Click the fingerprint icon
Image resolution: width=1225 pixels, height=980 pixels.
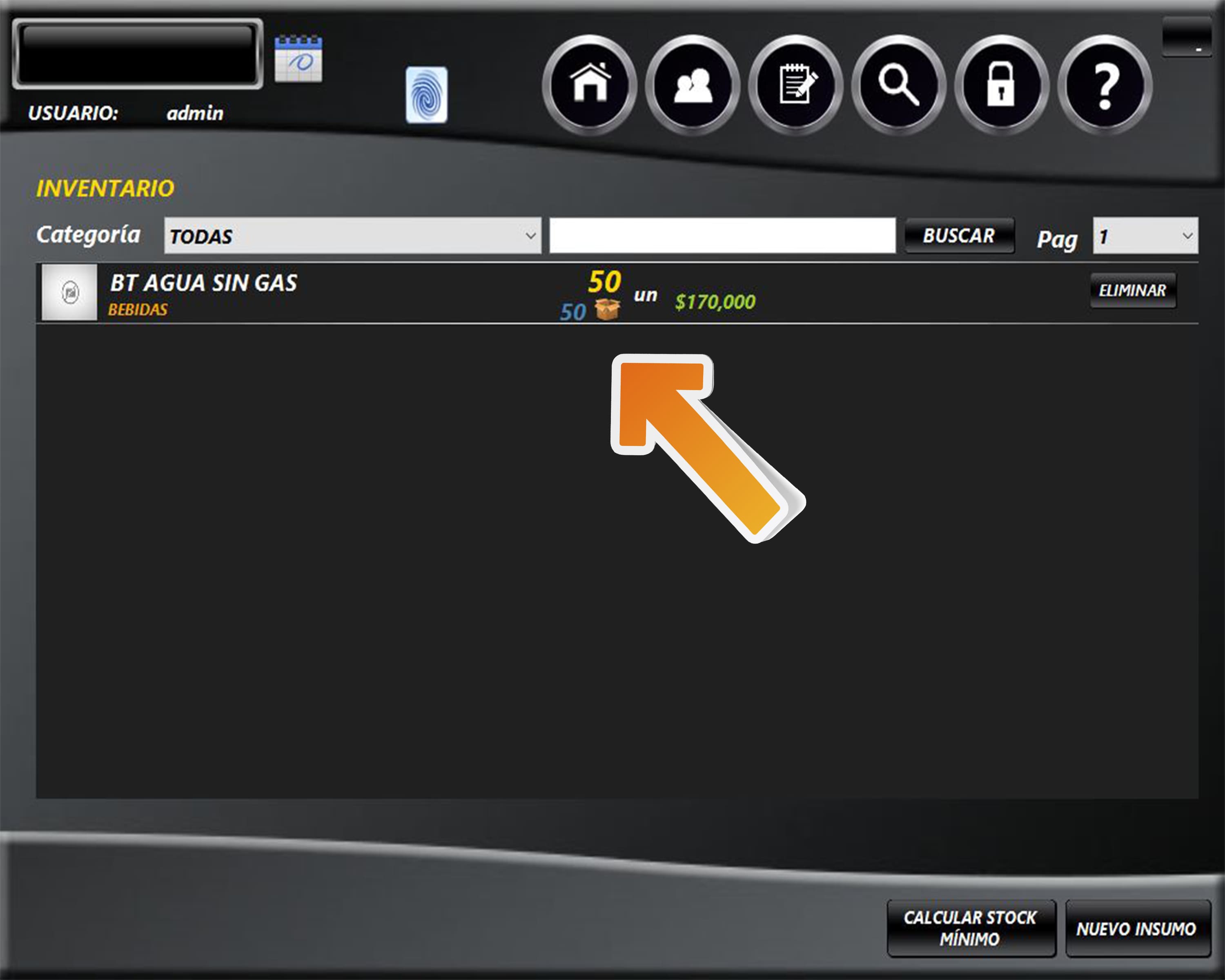click(x=426, y=95)
